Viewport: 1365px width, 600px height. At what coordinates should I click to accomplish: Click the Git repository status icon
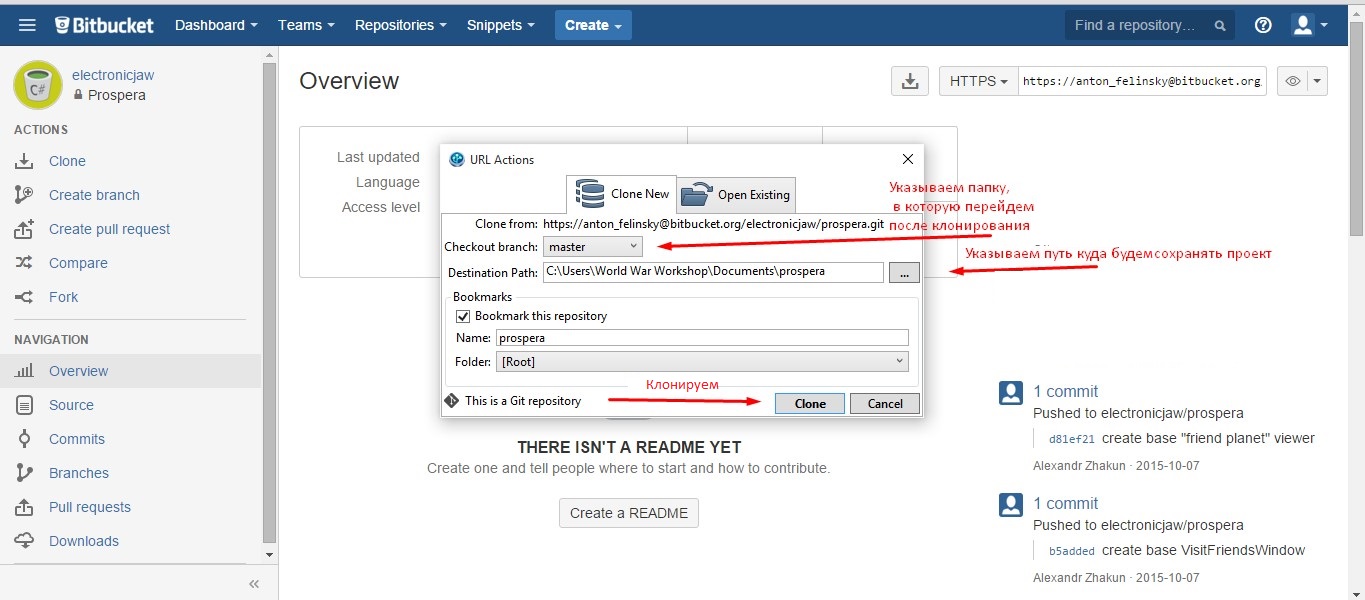(x=451, y=401)
